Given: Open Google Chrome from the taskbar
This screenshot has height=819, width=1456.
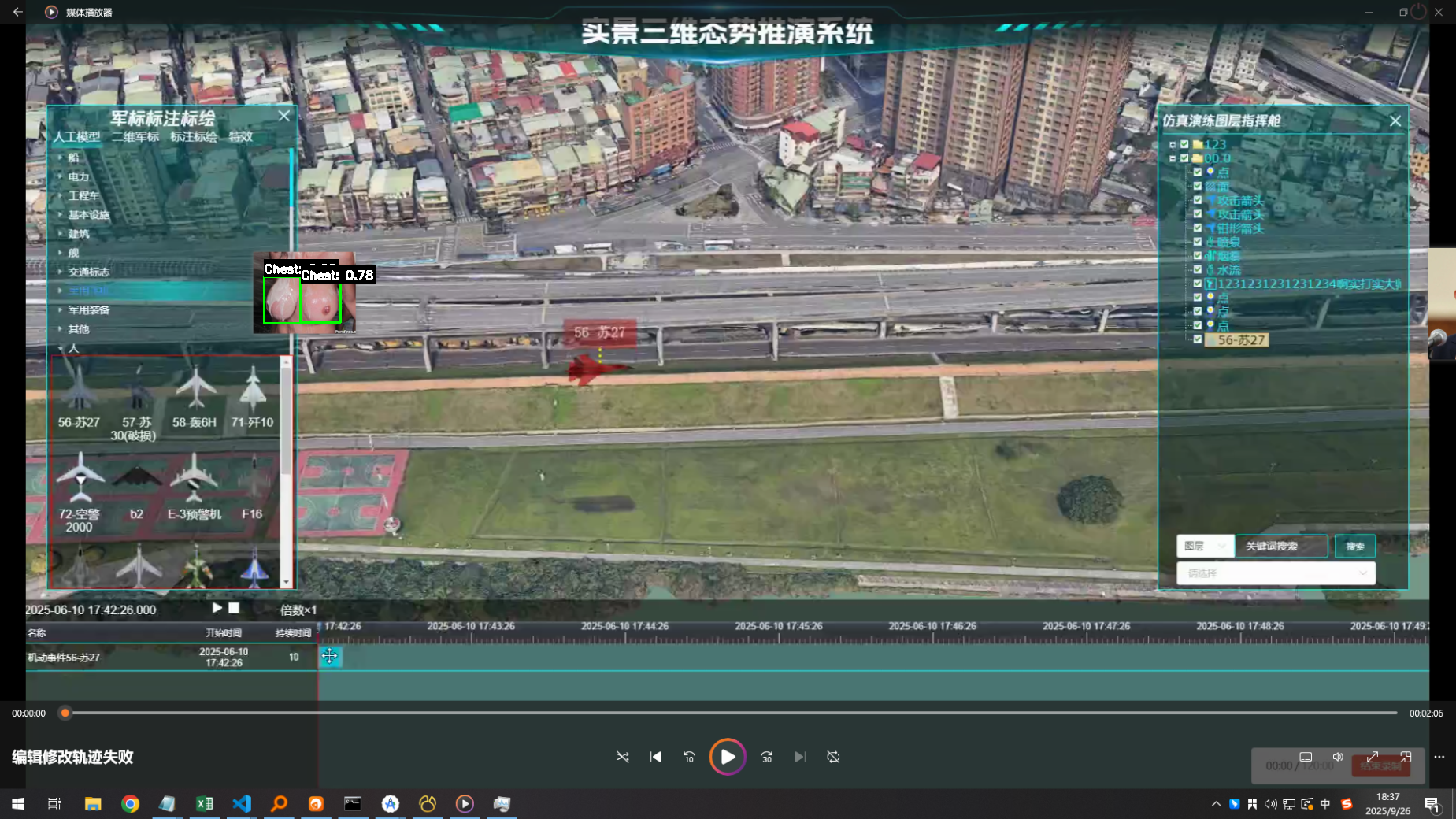Looking at the screenshot, I should click(131, 803).
